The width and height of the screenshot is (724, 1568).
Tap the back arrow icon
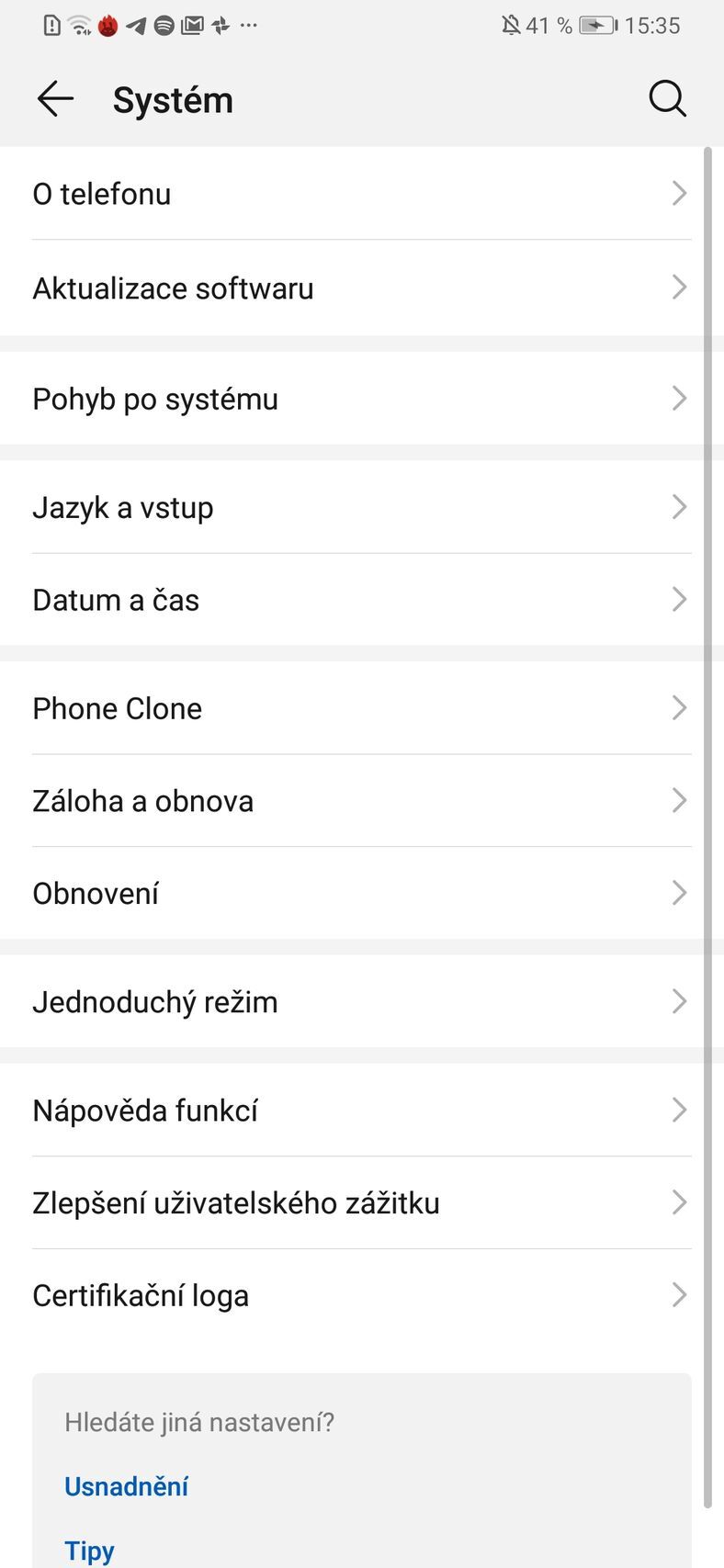tap(55, 99)
